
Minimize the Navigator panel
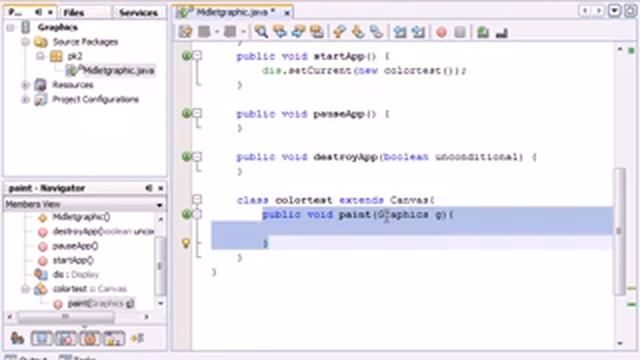149,188
